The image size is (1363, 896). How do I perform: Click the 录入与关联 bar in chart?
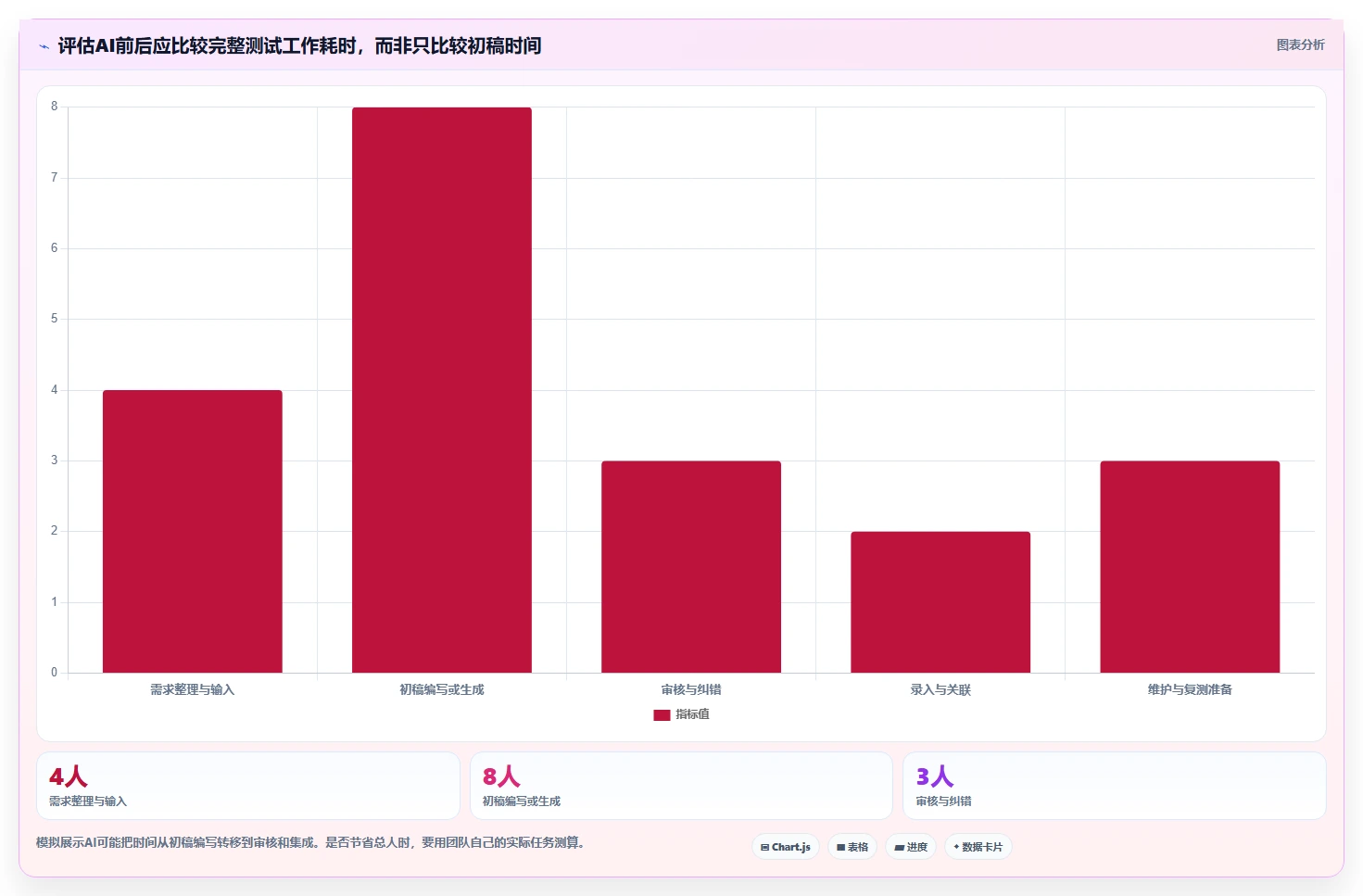point(940,602)
